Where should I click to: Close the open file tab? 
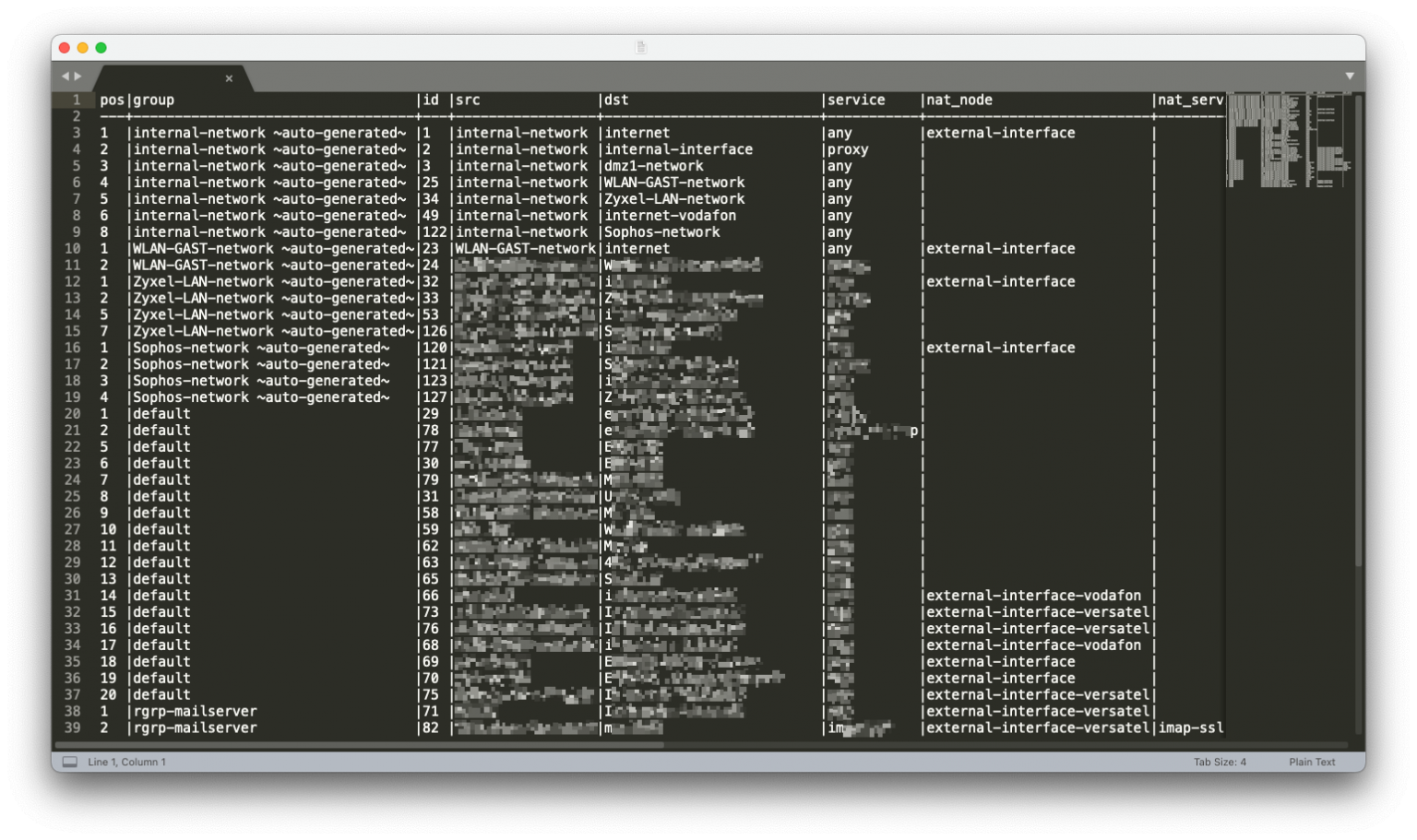[229, 78]
